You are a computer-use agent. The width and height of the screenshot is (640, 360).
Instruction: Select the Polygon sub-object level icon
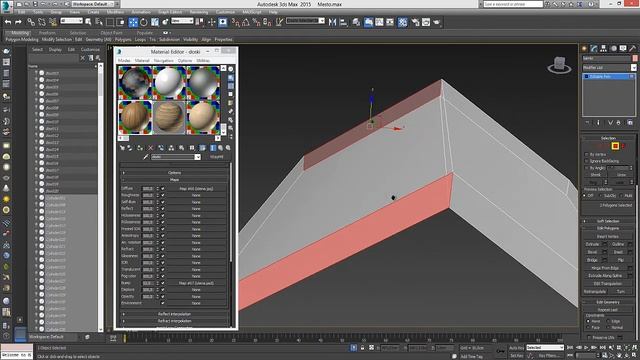[615, 146]
